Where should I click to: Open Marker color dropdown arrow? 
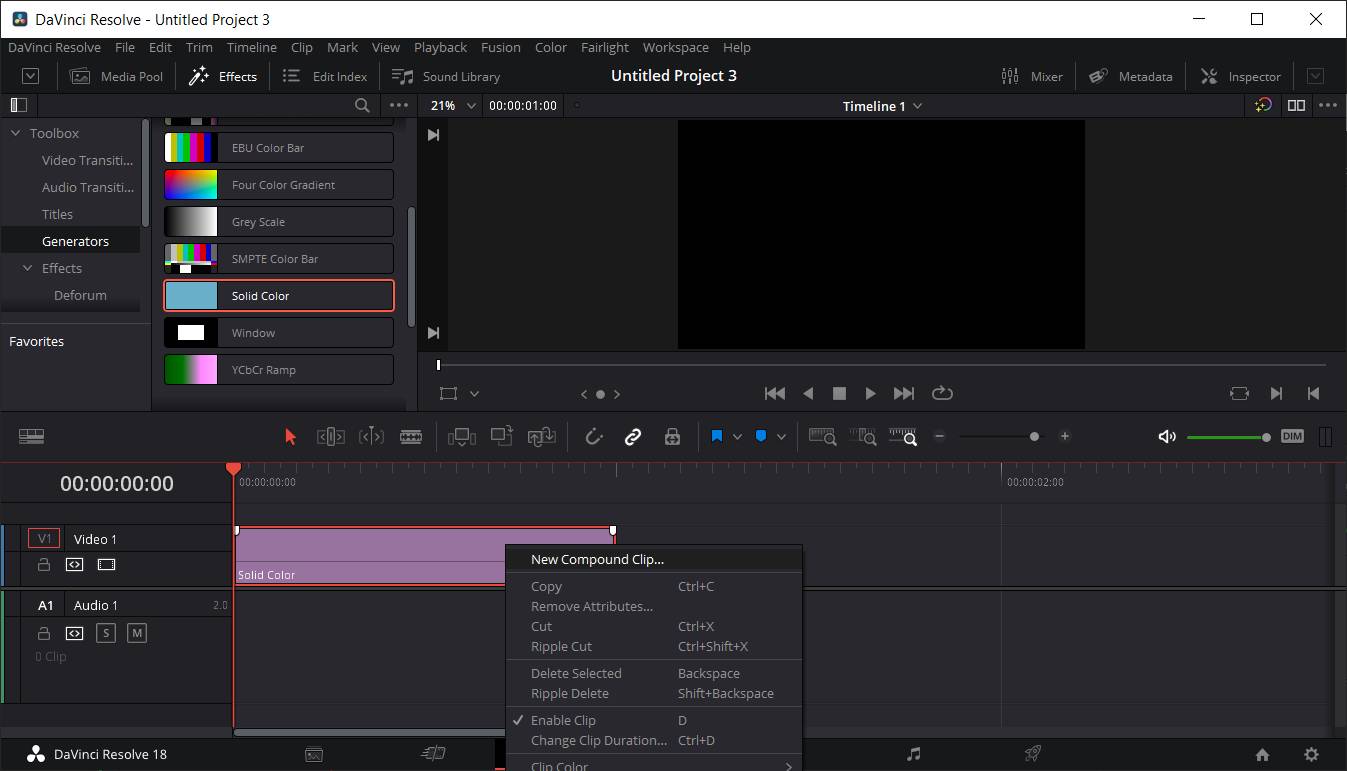(781, 437)
